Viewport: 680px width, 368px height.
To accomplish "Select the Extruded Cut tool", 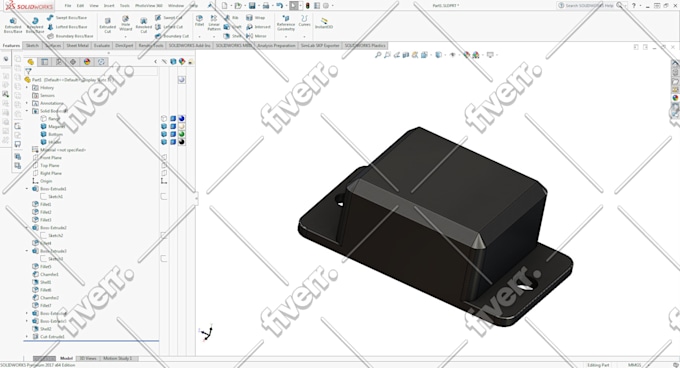I will coord(107,25).
